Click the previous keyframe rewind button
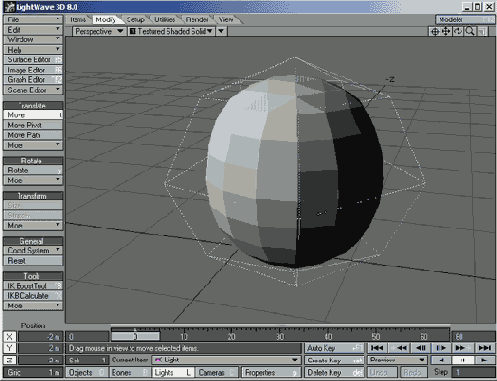Image resolution: width=497 pixels, height=381 pixels. tap(399, 348)
